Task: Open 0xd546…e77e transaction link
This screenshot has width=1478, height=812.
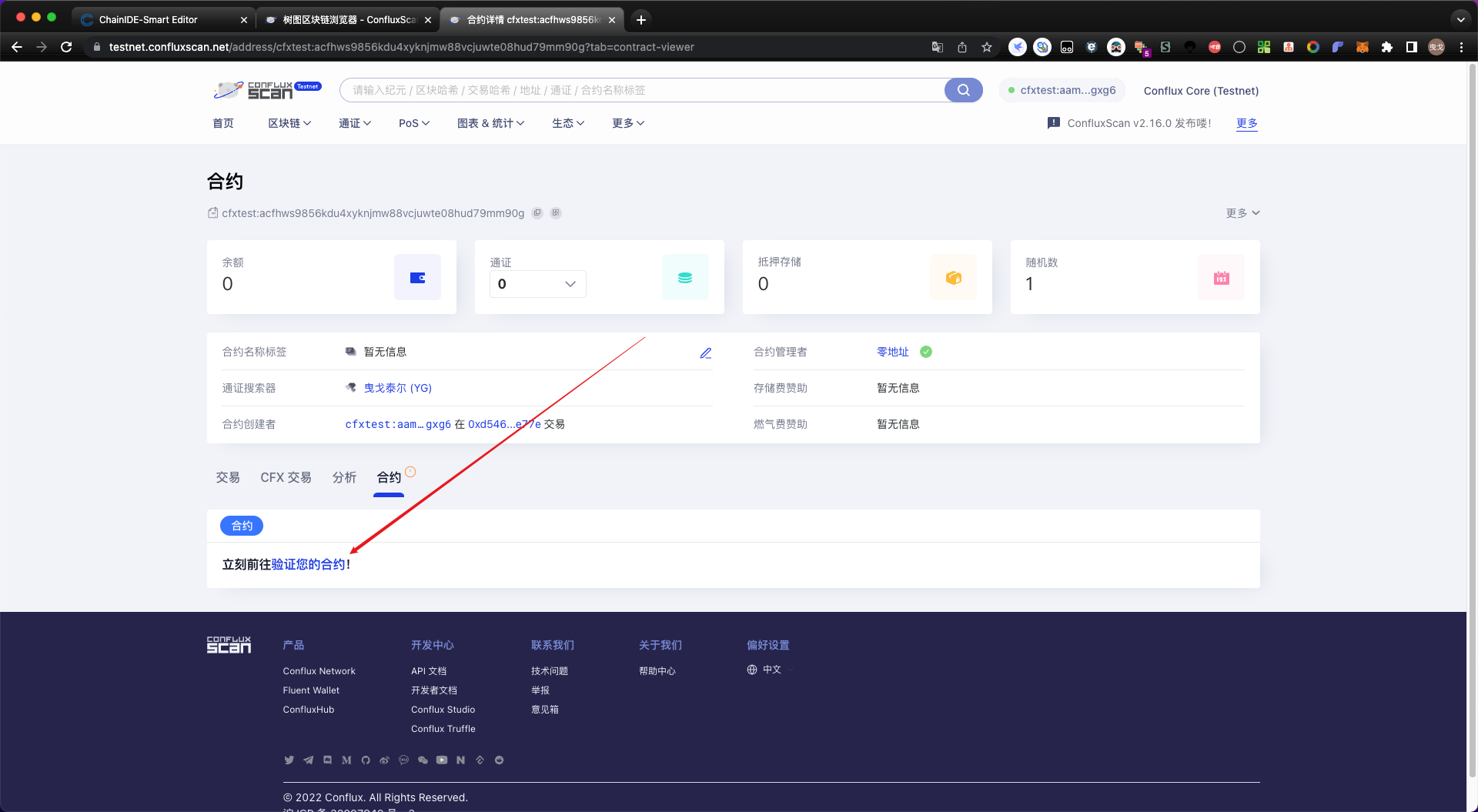Action: (x=504, y=424)
